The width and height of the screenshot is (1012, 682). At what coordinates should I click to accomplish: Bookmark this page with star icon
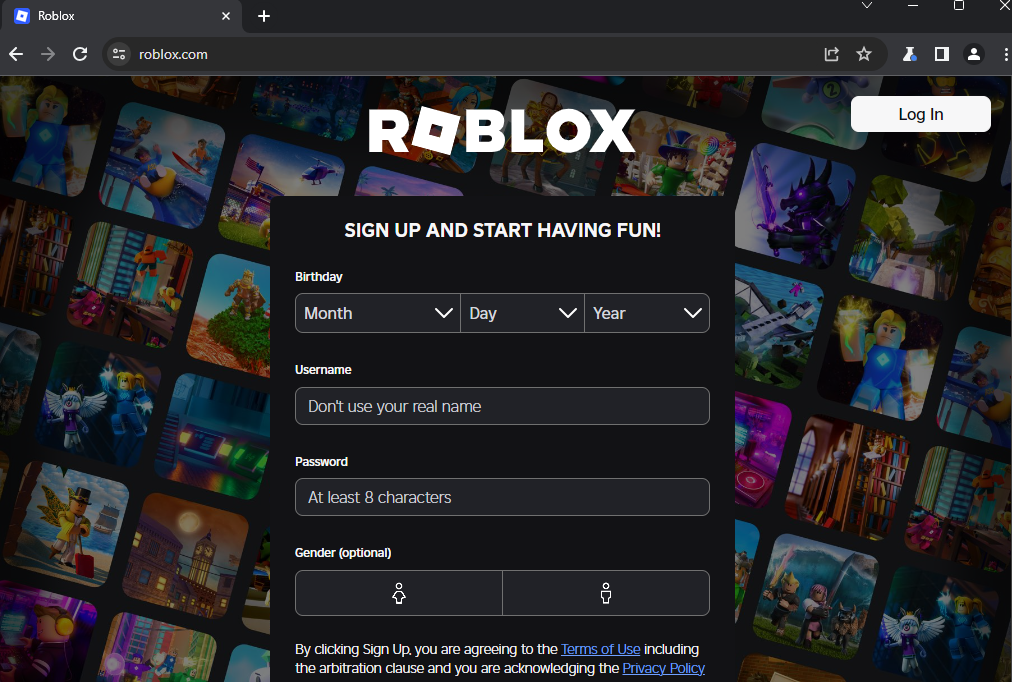(x=864, y=54)
